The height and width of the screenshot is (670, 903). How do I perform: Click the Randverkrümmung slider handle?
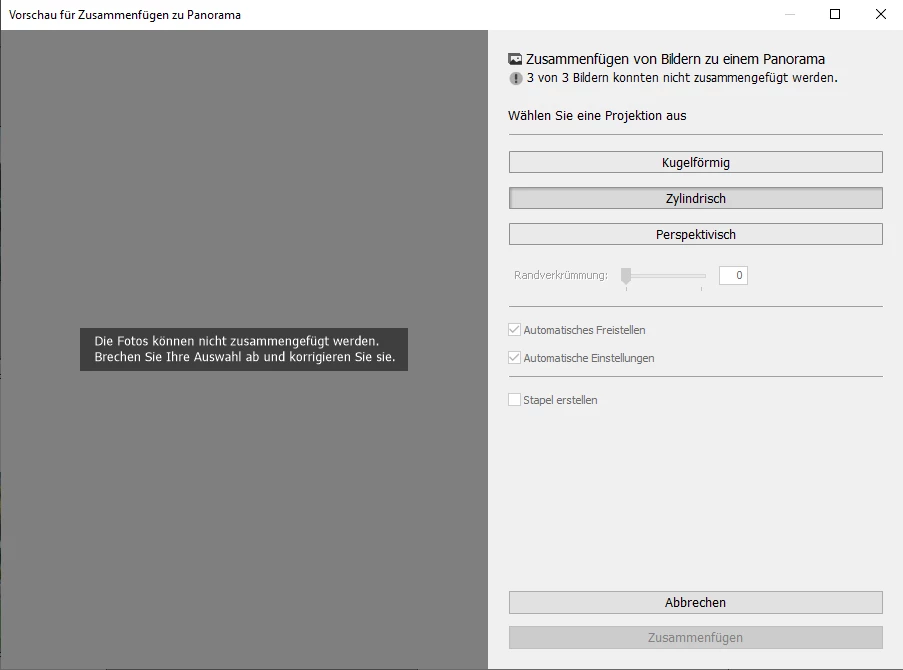(626, 276)
